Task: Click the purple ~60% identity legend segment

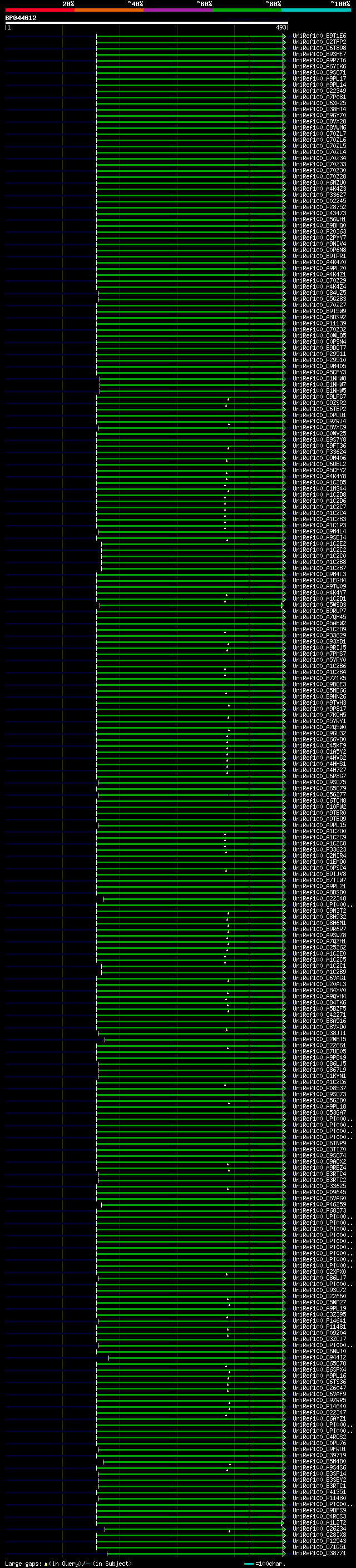Action: (x=179, y=10)
